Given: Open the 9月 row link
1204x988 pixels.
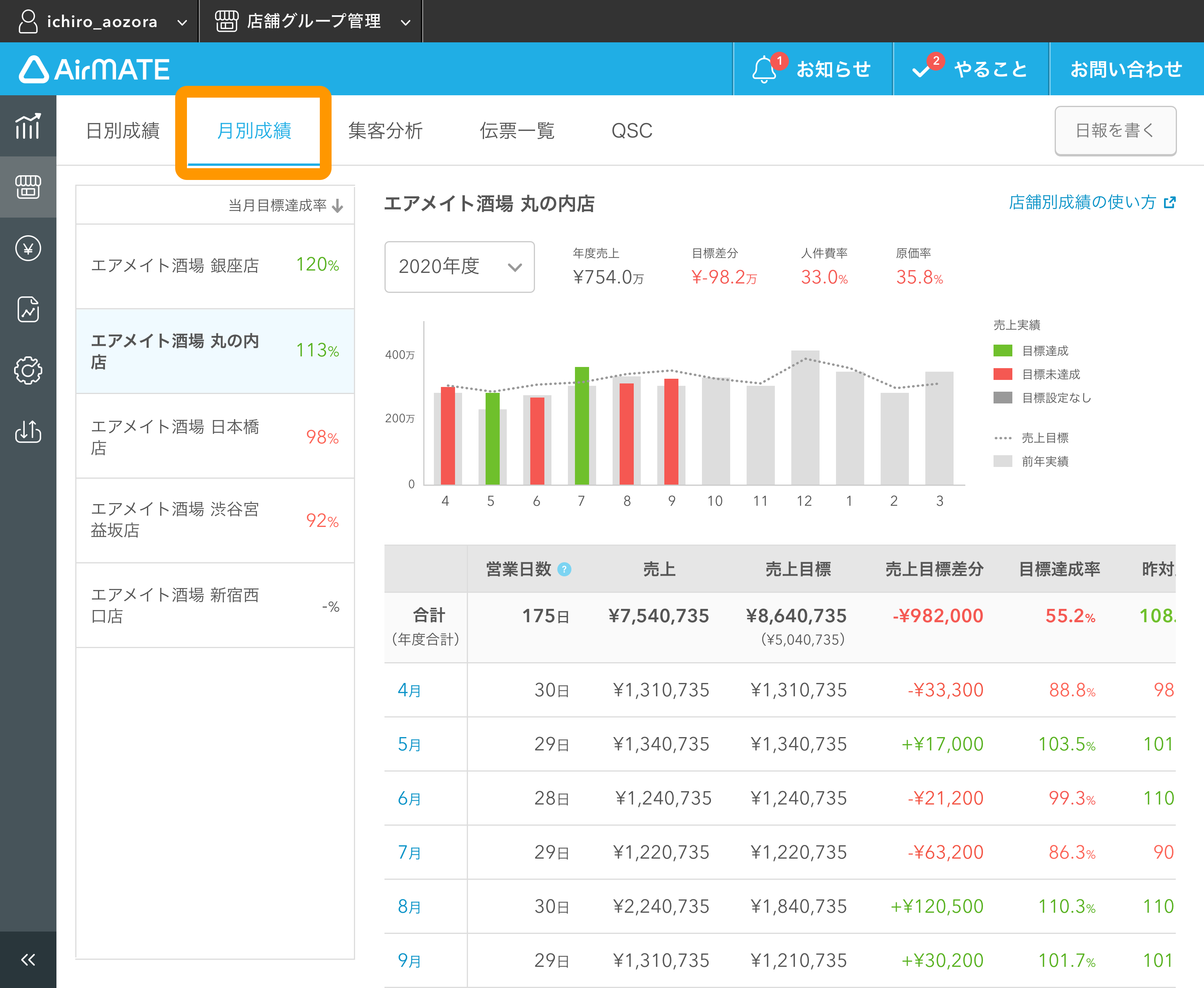Looking at the screenshot, I should pyautogui.click(x=409, y=961).
